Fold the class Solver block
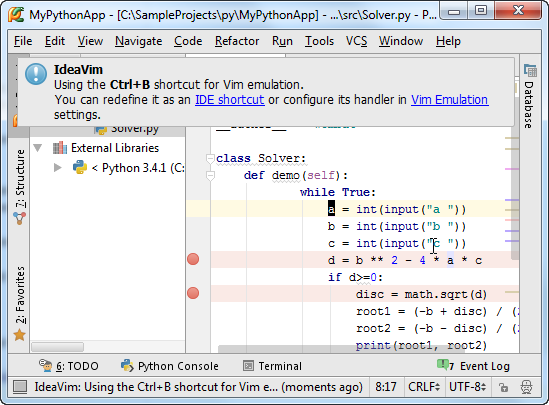Image resolution: width=549 pixels, height=405 pixels. coord(210,159)
